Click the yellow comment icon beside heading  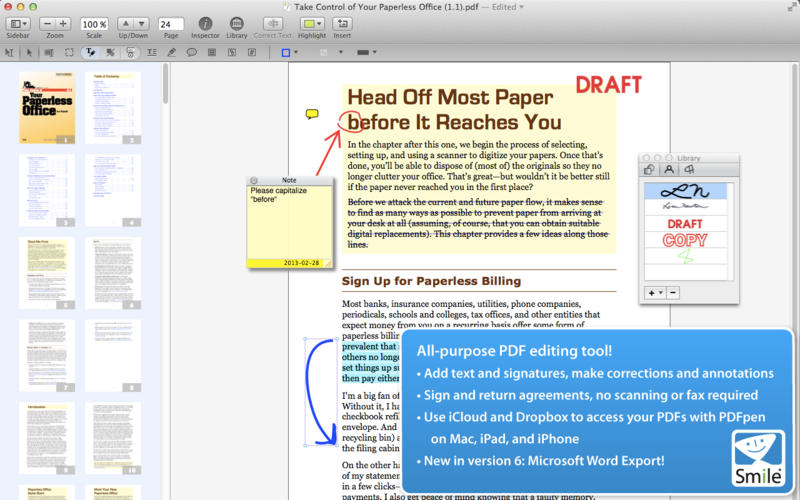pos(312,114)
